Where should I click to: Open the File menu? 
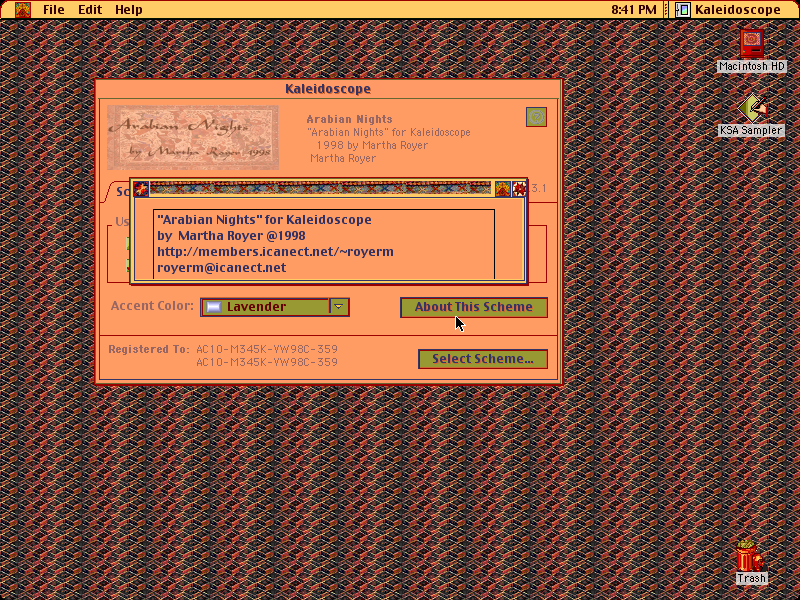(x=54, y=10)
